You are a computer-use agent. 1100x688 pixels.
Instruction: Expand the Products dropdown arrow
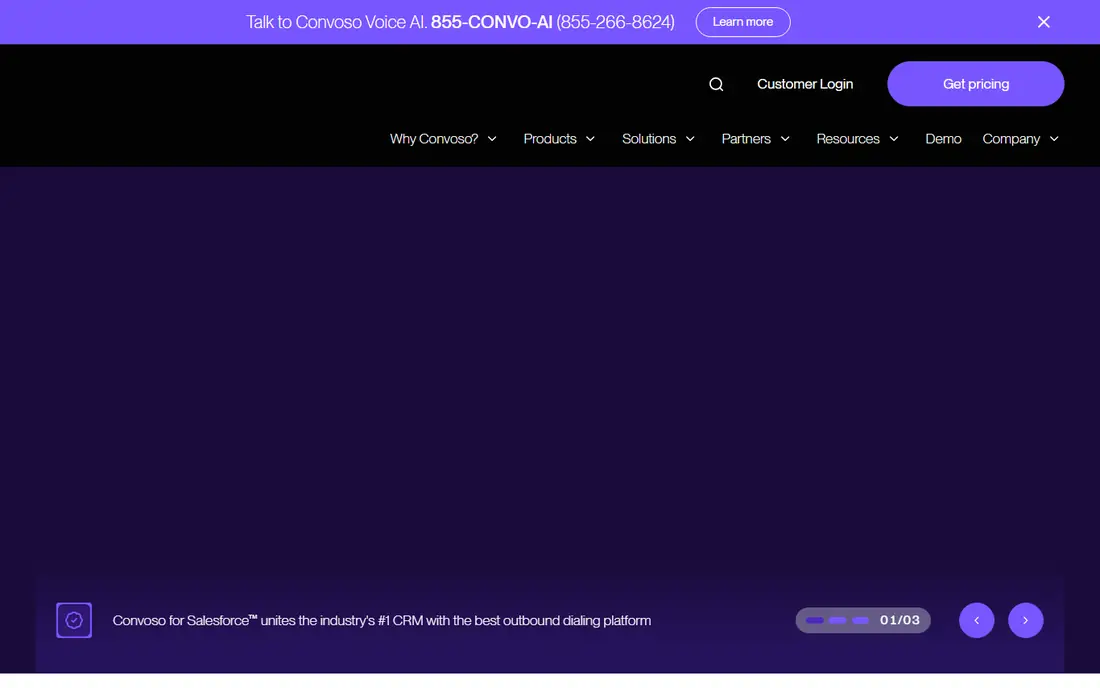590,139
